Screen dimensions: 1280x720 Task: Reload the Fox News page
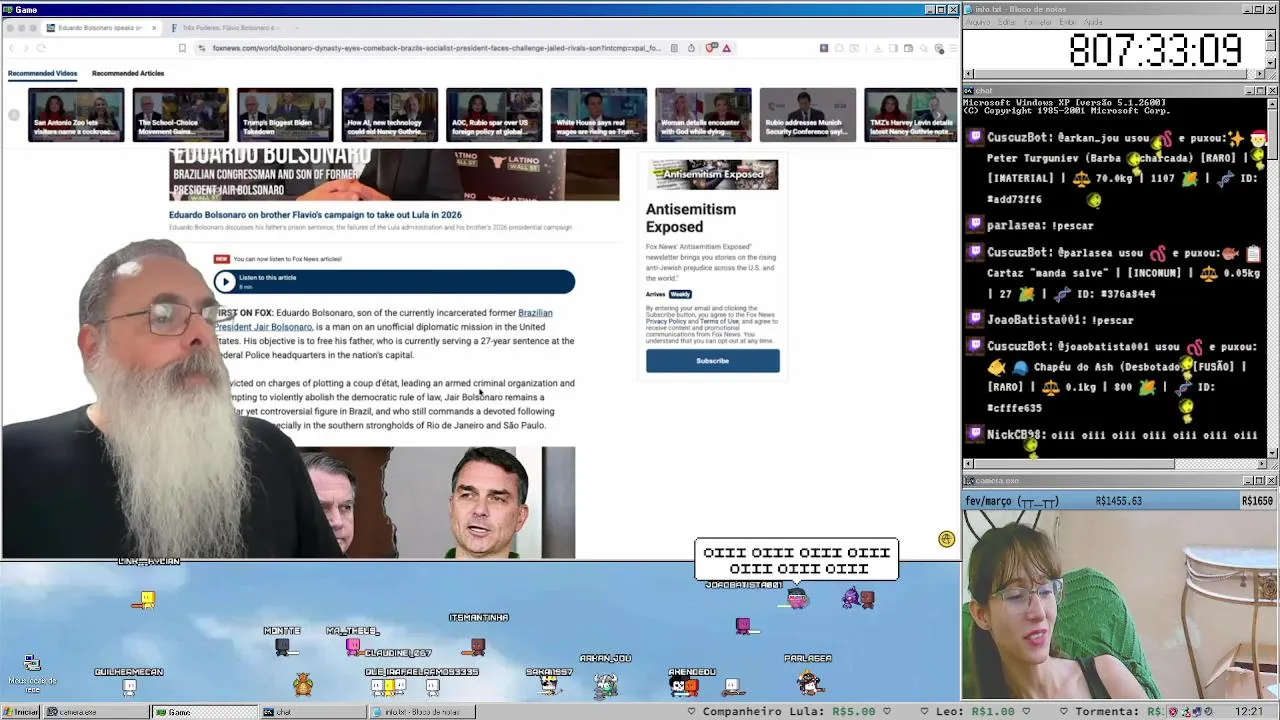(41, 48)
